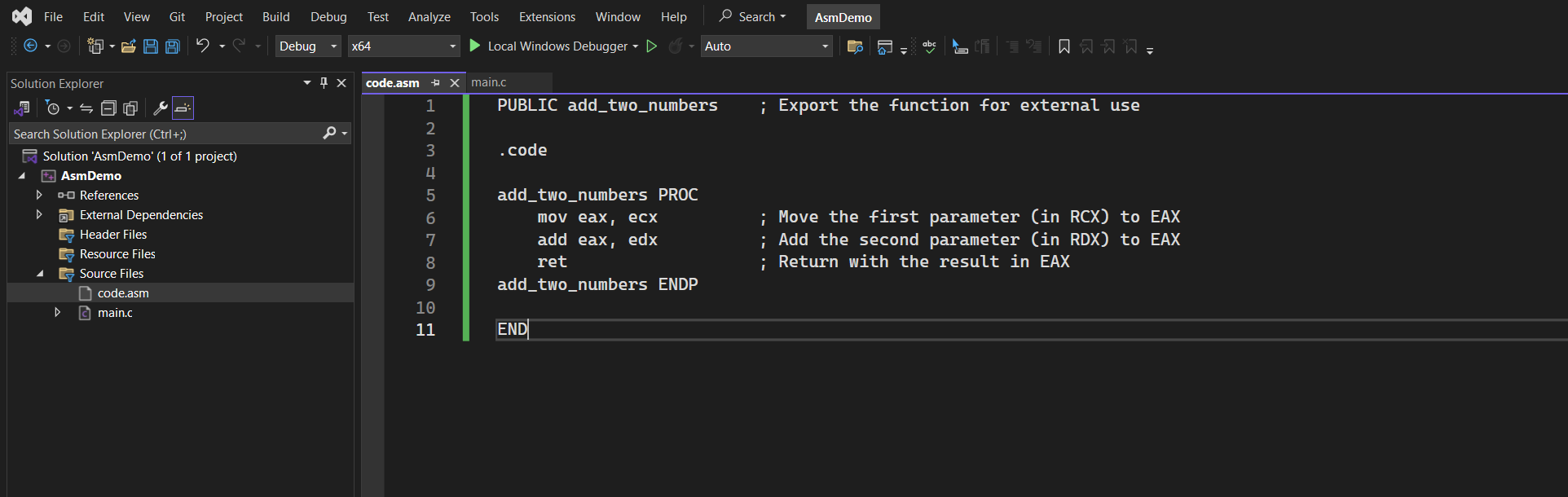Expand the References tree node
Image resolution: width=1568 pixels, height=497 pixels.
(38, 195)
